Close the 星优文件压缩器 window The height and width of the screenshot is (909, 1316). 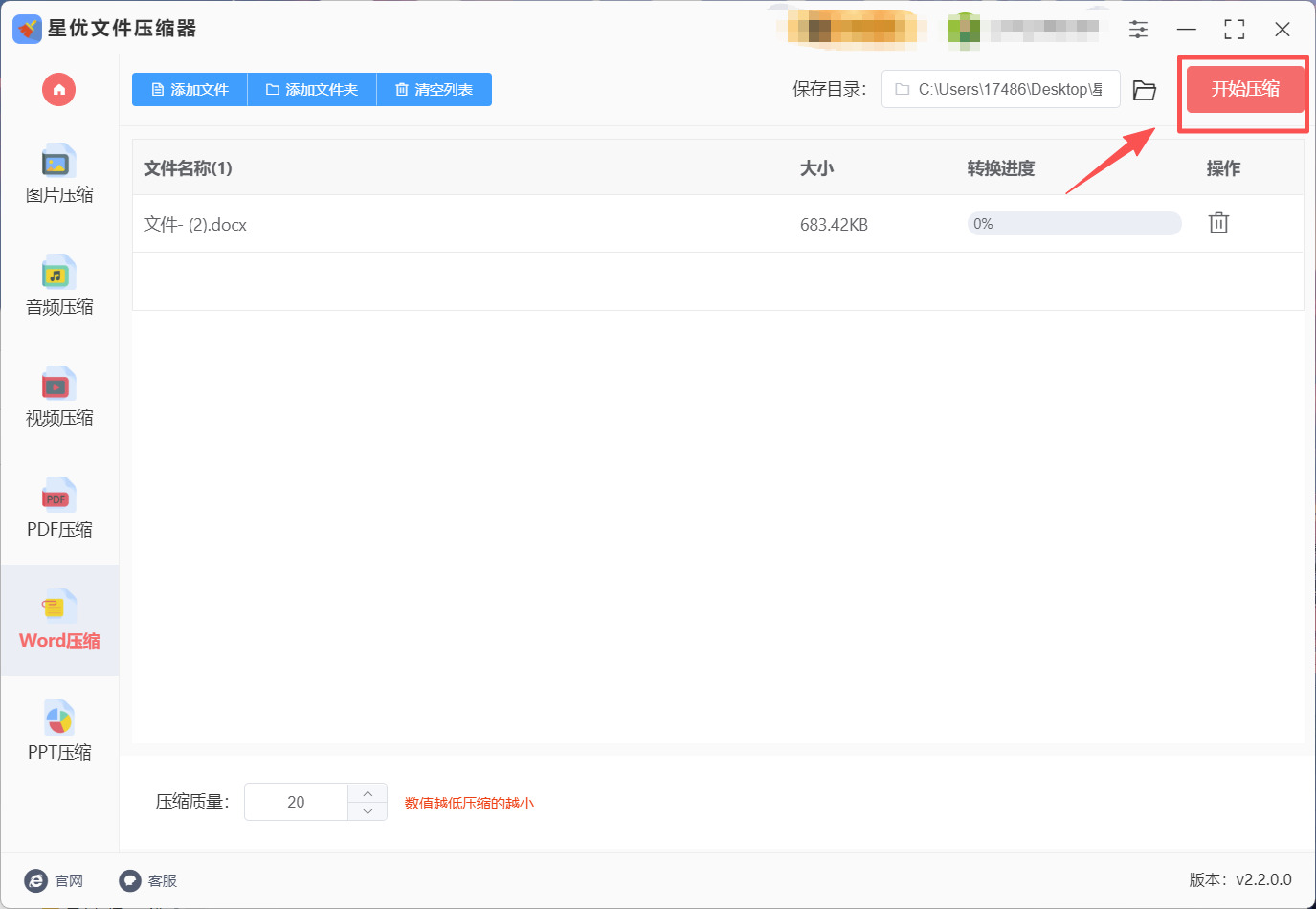coord(1283,30)
